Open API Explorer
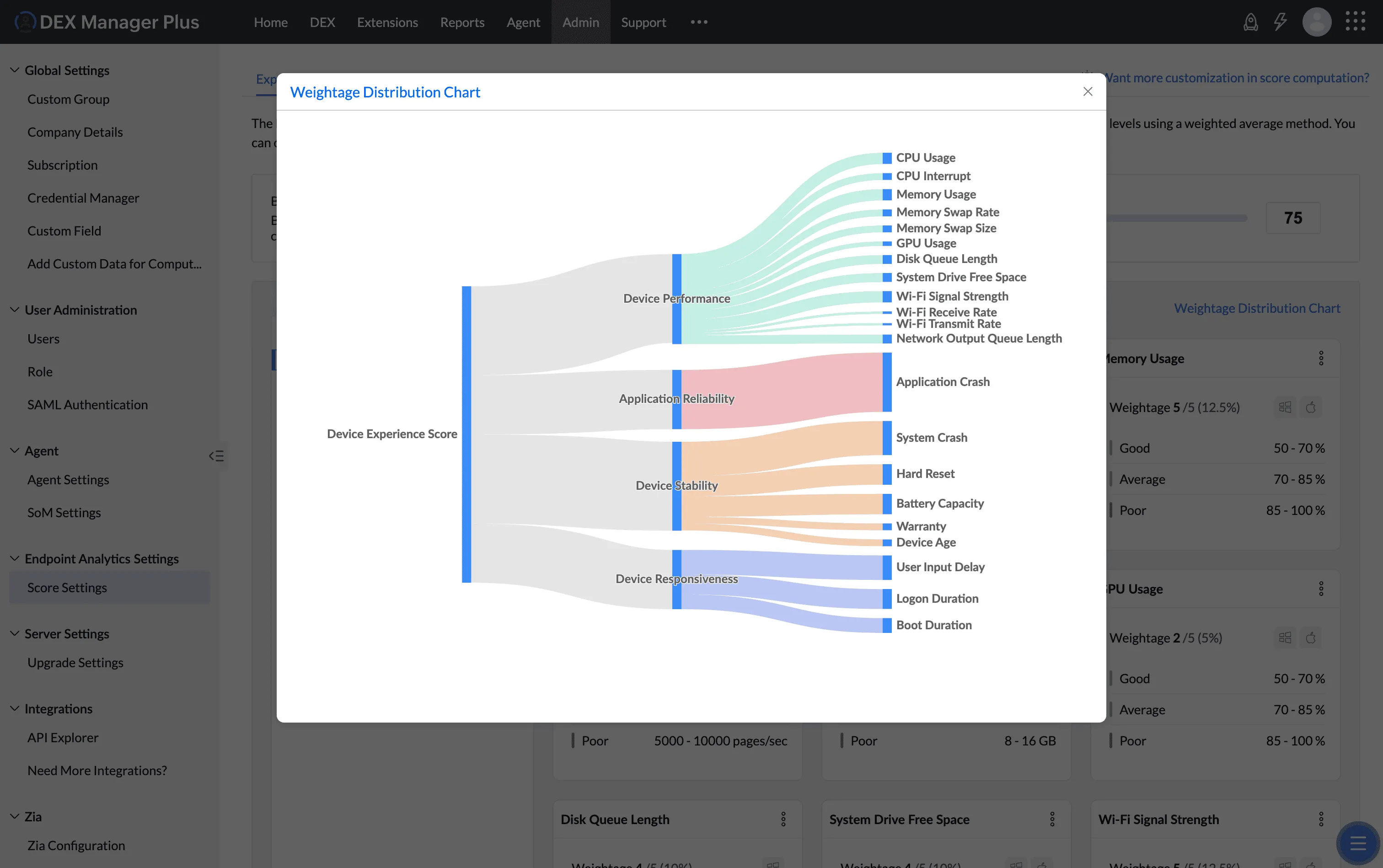 (x=63, y=738)
